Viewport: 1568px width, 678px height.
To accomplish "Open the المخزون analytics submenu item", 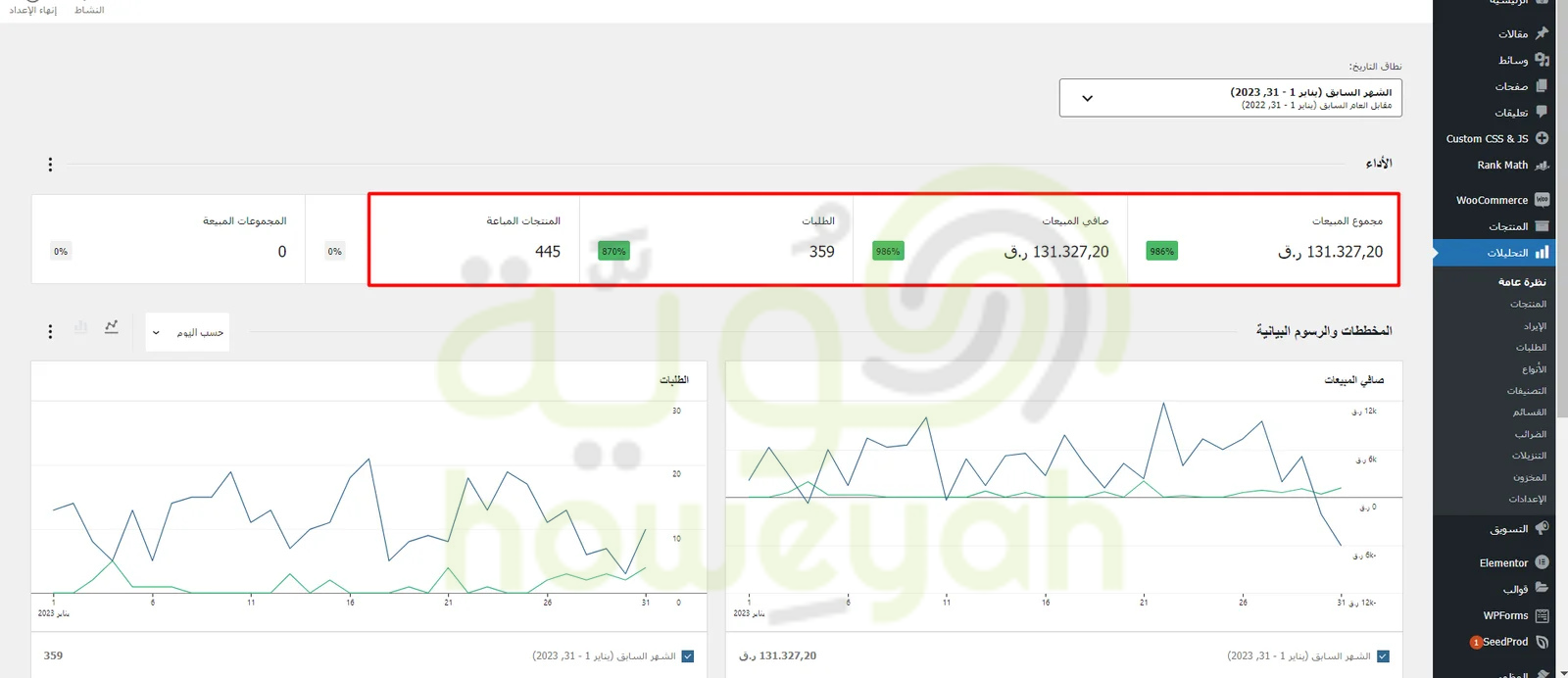I will [x=1529, y=477].
